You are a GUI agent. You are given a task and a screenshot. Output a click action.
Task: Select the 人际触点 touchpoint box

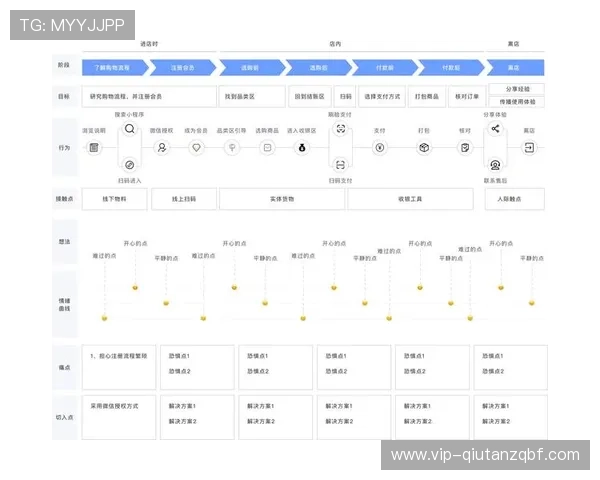tap(515, 199)
